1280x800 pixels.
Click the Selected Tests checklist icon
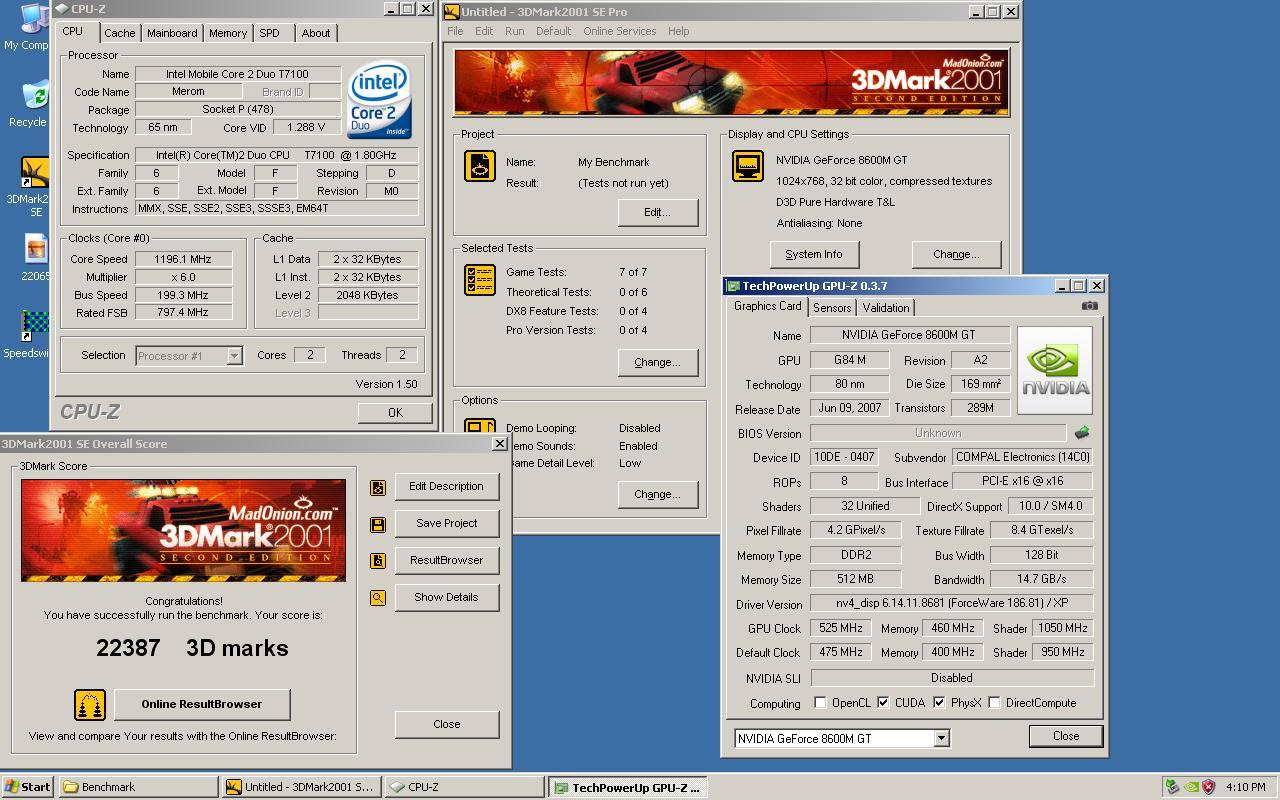point(480,280)
